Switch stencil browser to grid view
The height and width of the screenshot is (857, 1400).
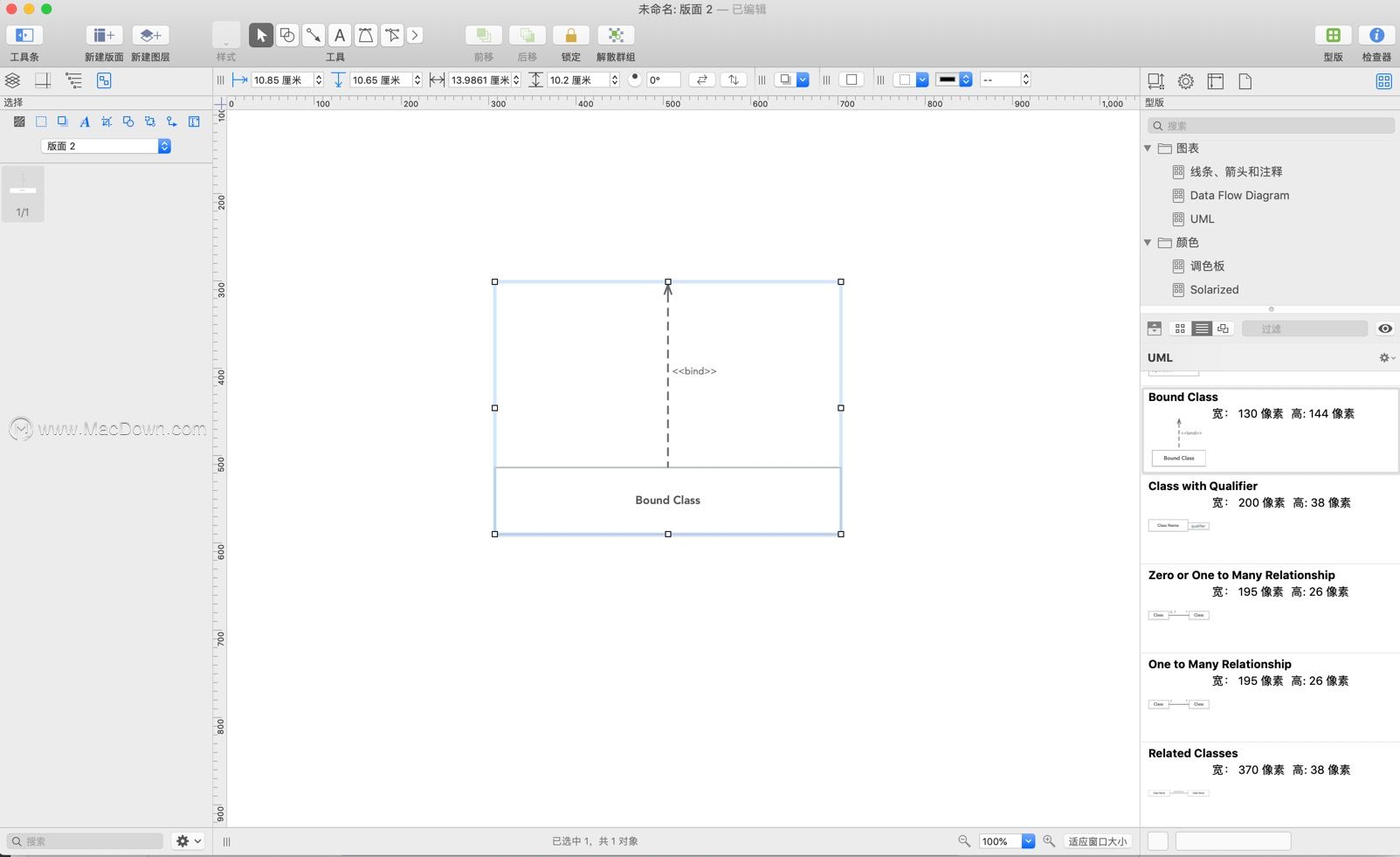(1180, 328)
